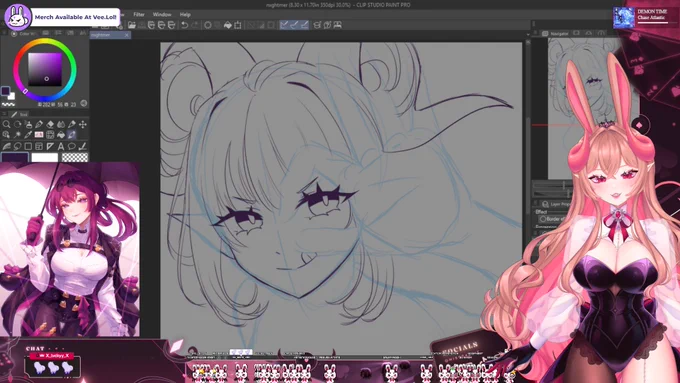Click the Undo arrow in command bar
This screenshot has height=383, width=680.
[185, 25]
